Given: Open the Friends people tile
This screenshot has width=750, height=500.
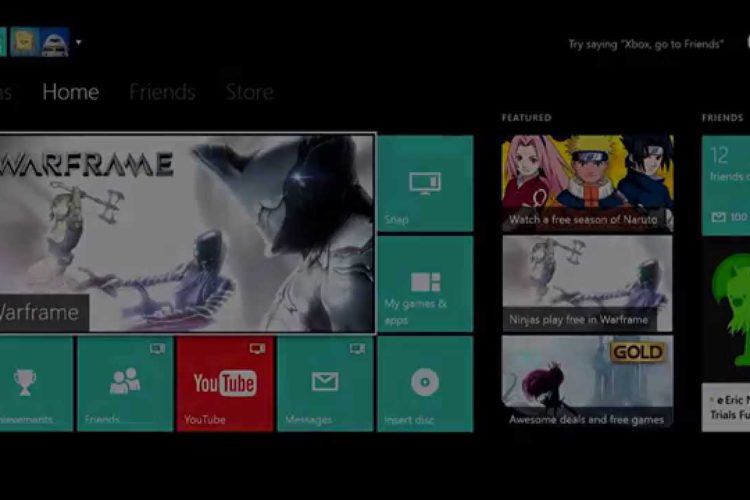Looking at the screenshot, I should pyautogui.click(x=125, y=384).
